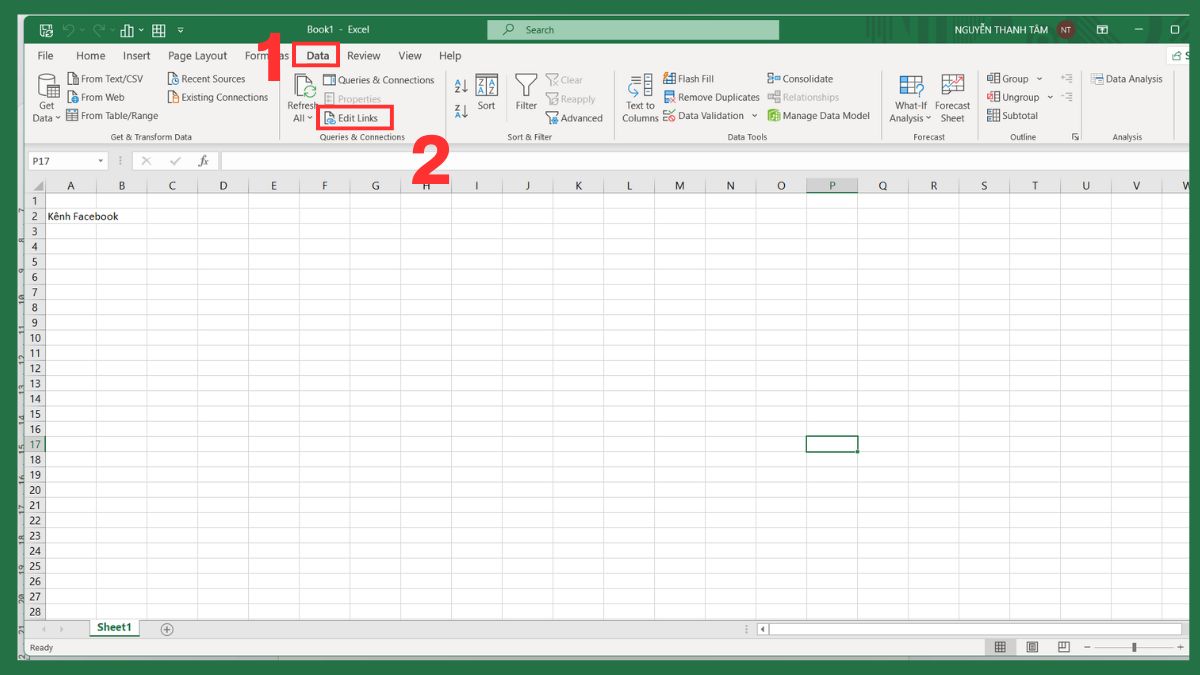The width and height of the screenshot is (1200, 675).
Task: Open Data Analysis tools
Action: coord(1127,79)
